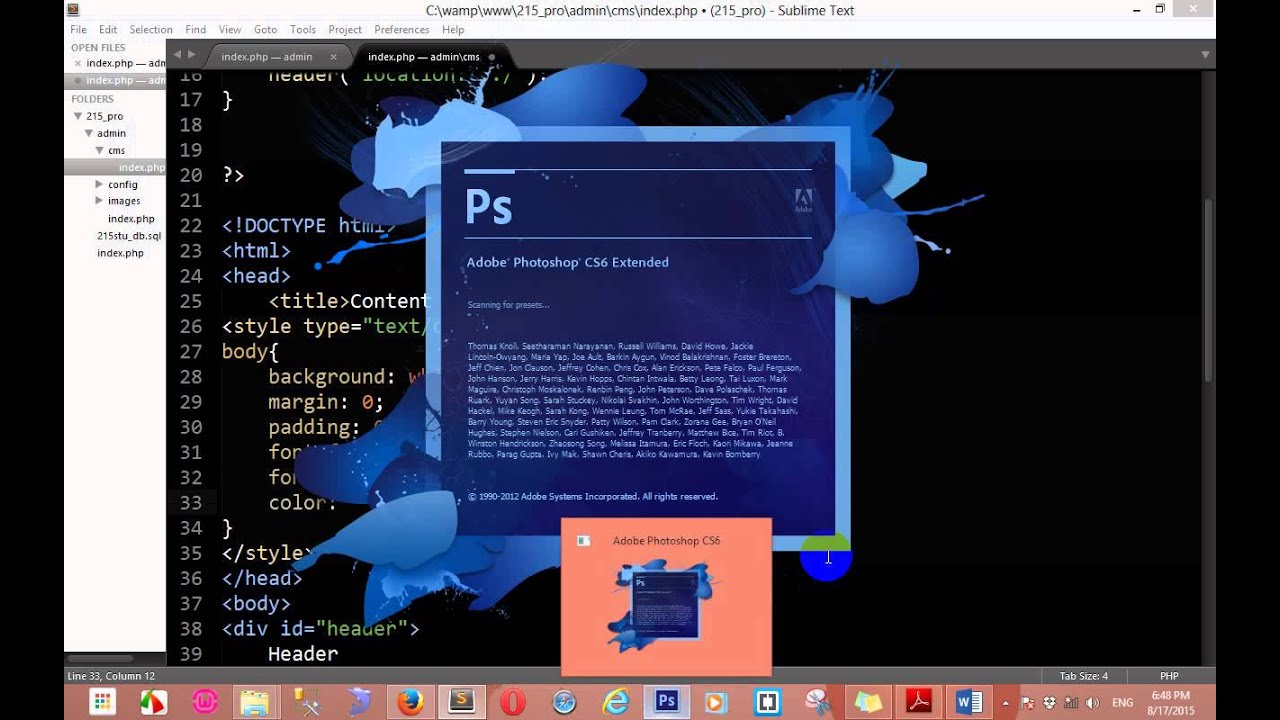This screenshot has width=1280, height=720.
Task: Open Internet Explorer from the taskbar
Action: click(x=616, y=702)
